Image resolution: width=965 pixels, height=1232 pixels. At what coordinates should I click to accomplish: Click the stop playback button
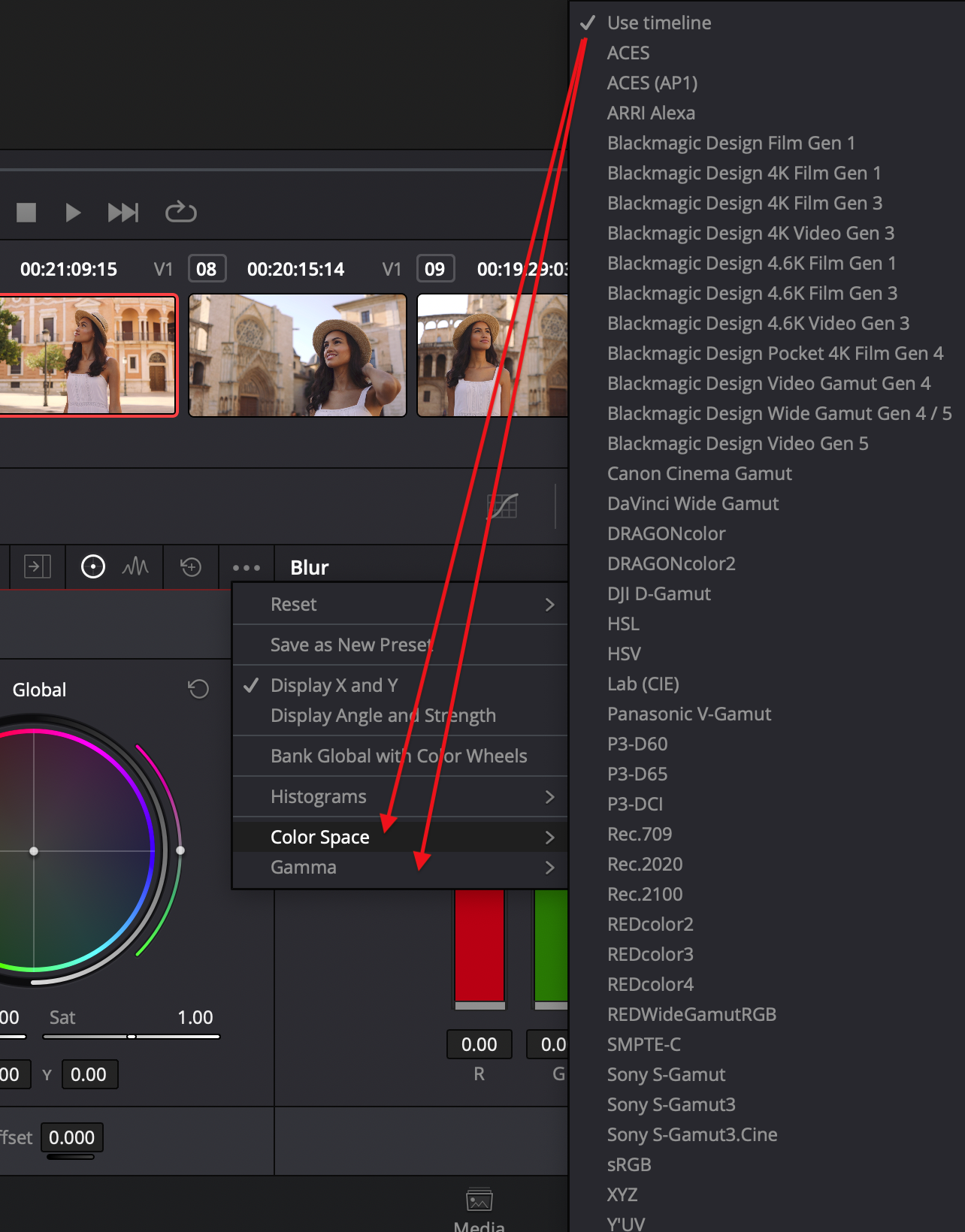tap(26, 213)
